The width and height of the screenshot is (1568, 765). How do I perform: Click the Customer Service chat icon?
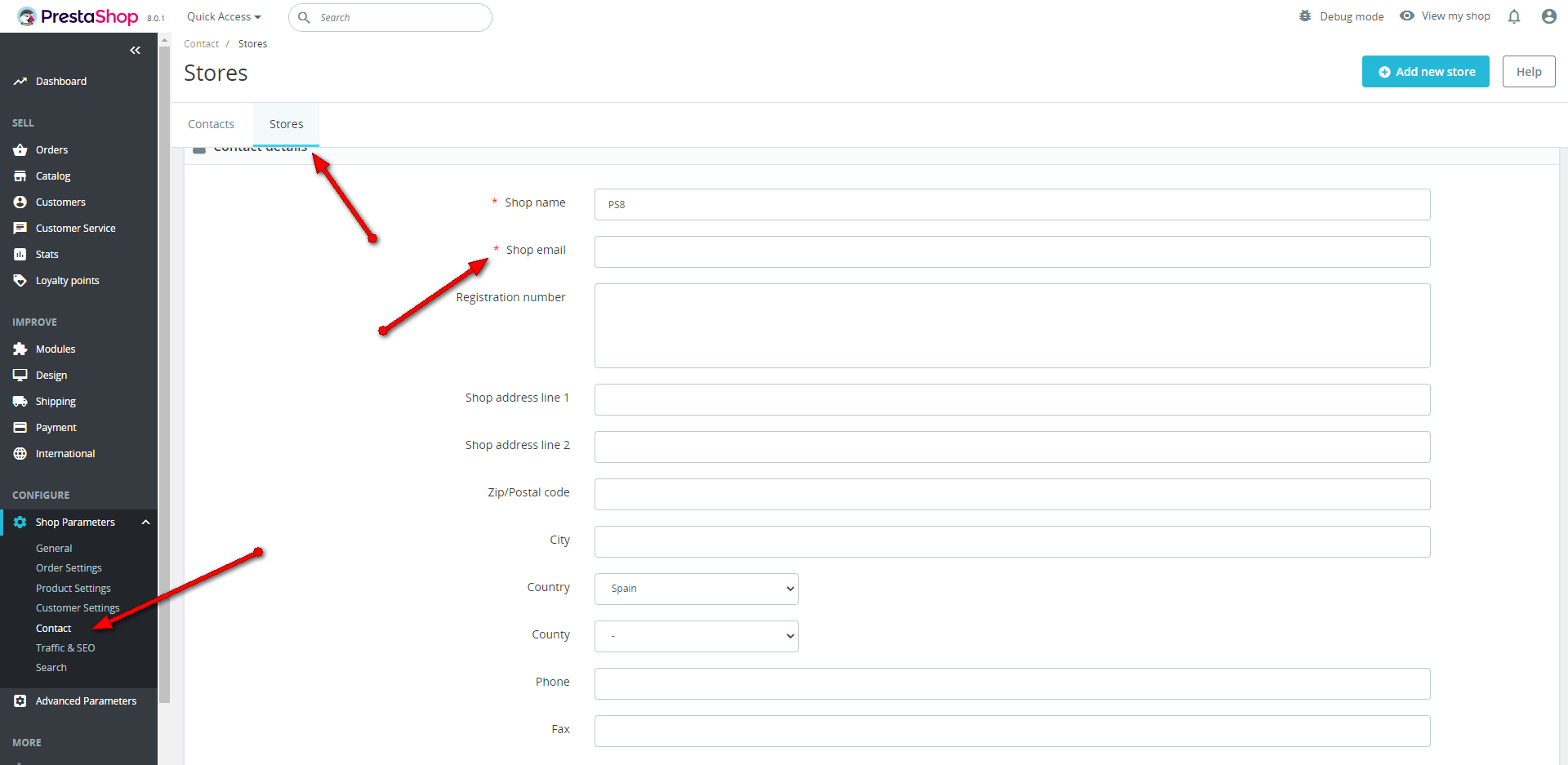20,229
